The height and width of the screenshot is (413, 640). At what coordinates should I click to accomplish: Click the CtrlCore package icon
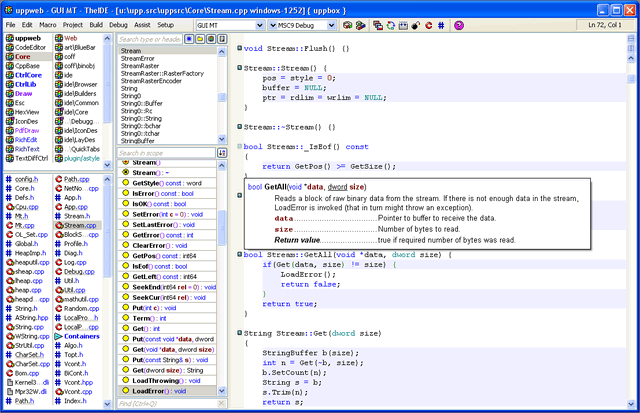click(9, 75)
